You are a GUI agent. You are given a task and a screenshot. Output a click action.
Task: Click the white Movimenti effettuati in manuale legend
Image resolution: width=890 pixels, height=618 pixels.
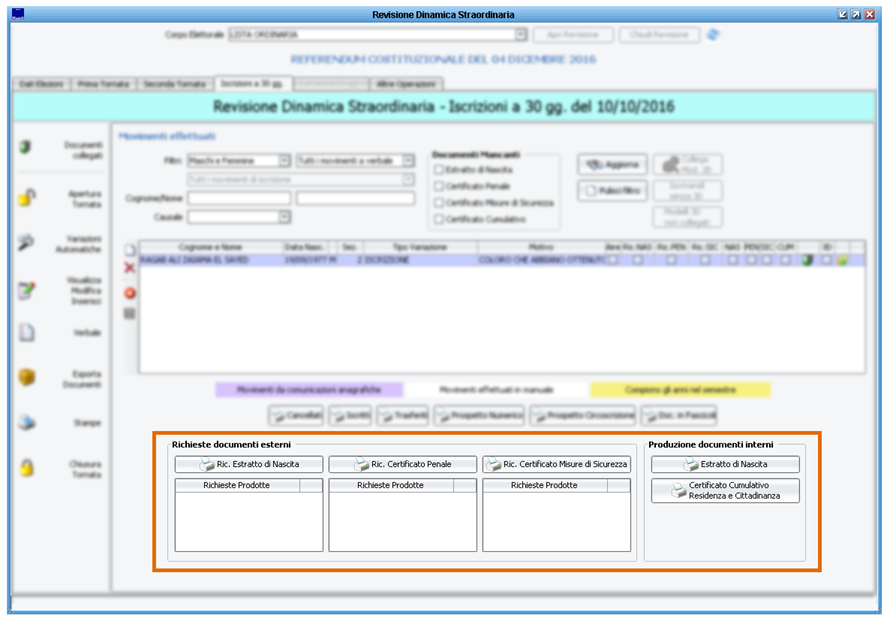click(497, 390)
